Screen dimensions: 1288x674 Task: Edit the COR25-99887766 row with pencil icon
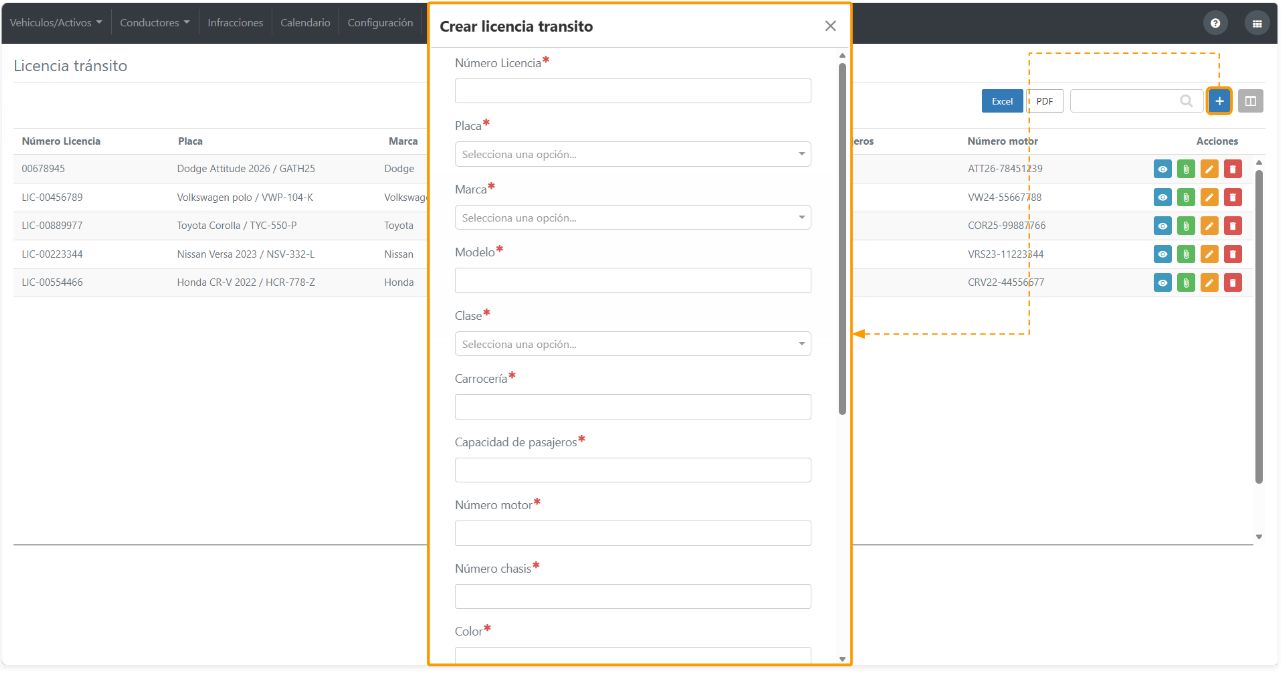tap(1209, 226)
